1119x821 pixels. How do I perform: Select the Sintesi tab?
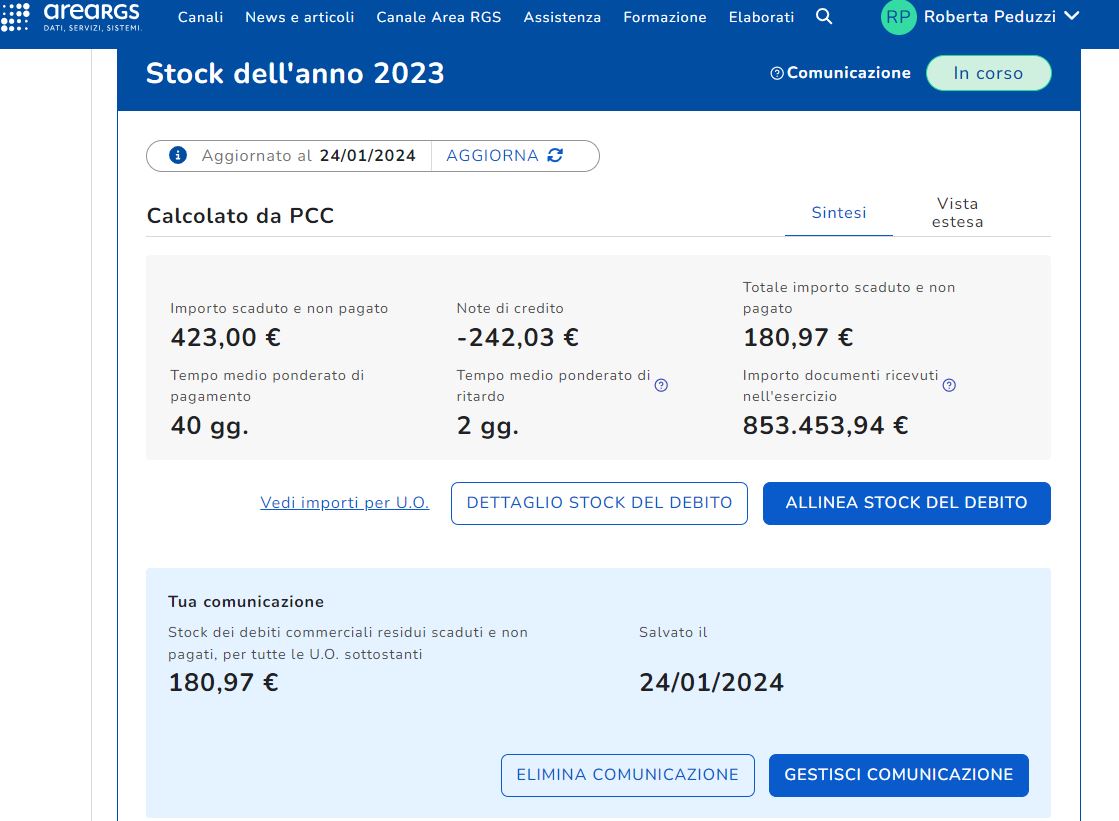[x=838, y=213]
